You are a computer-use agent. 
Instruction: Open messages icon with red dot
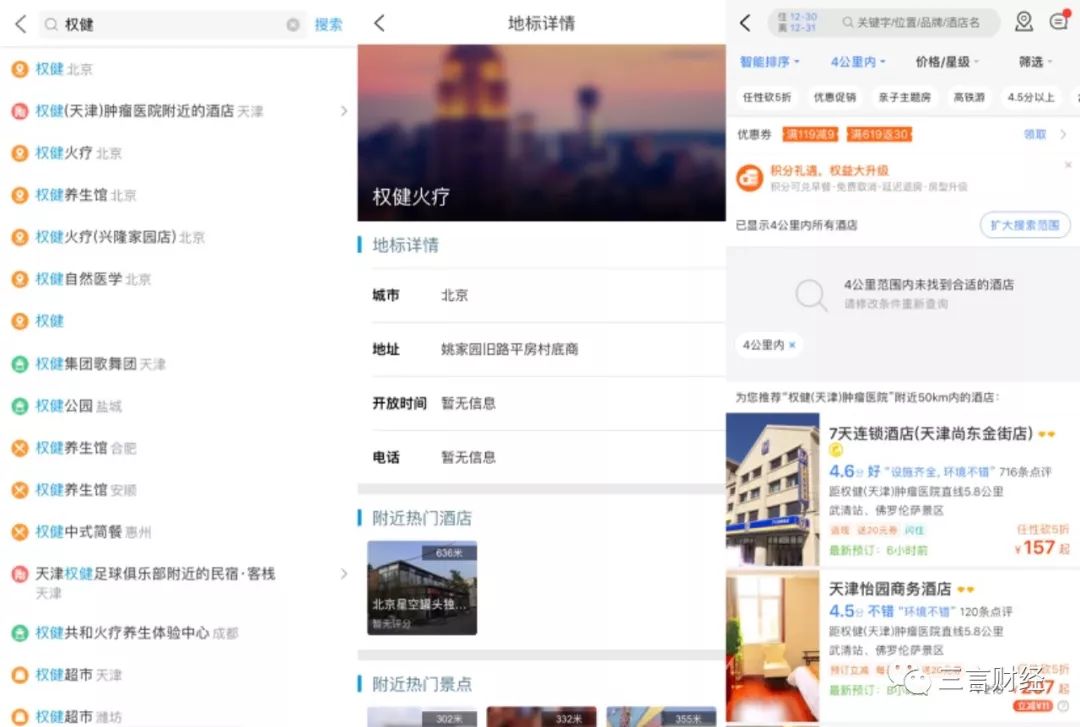click(1059, 21)
